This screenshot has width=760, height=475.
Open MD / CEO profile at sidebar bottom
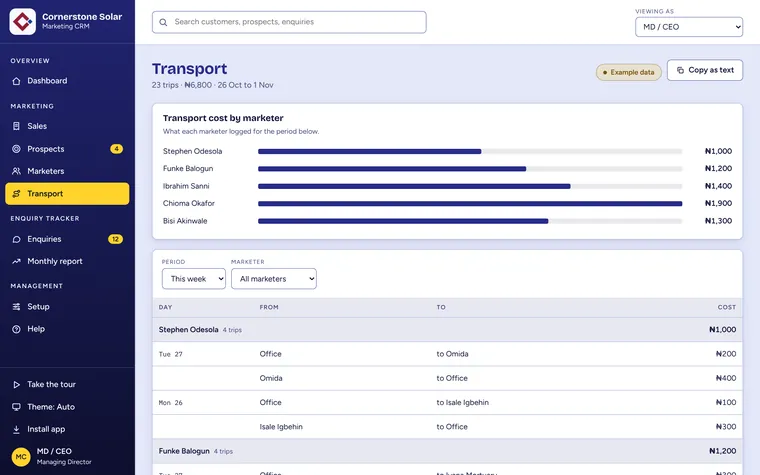[x=67, y=457]
